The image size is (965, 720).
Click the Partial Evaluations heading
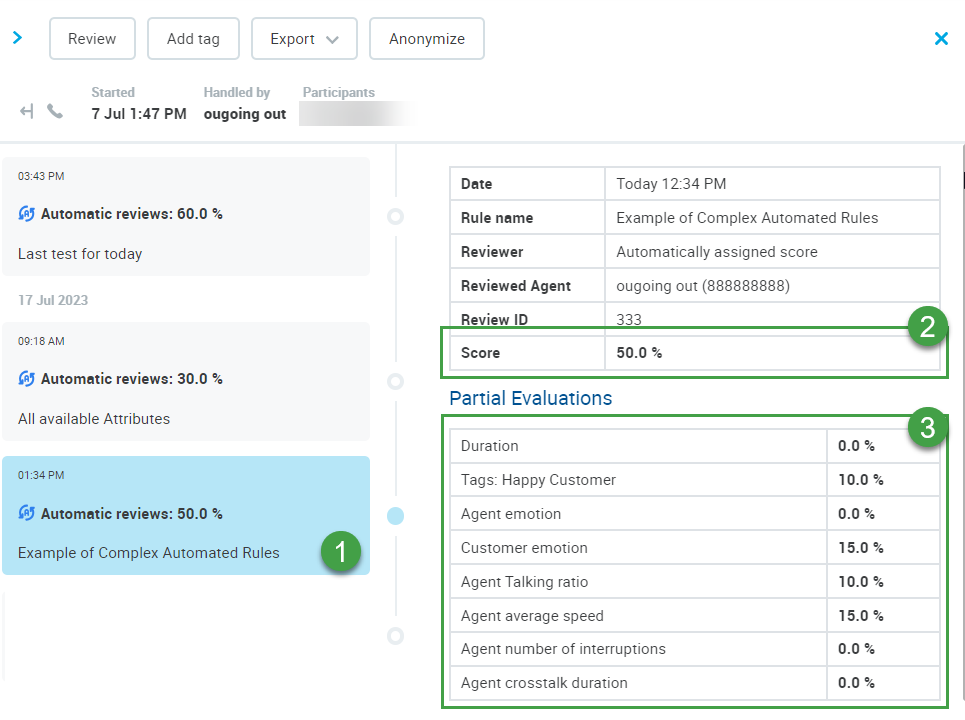coord(530,398)
